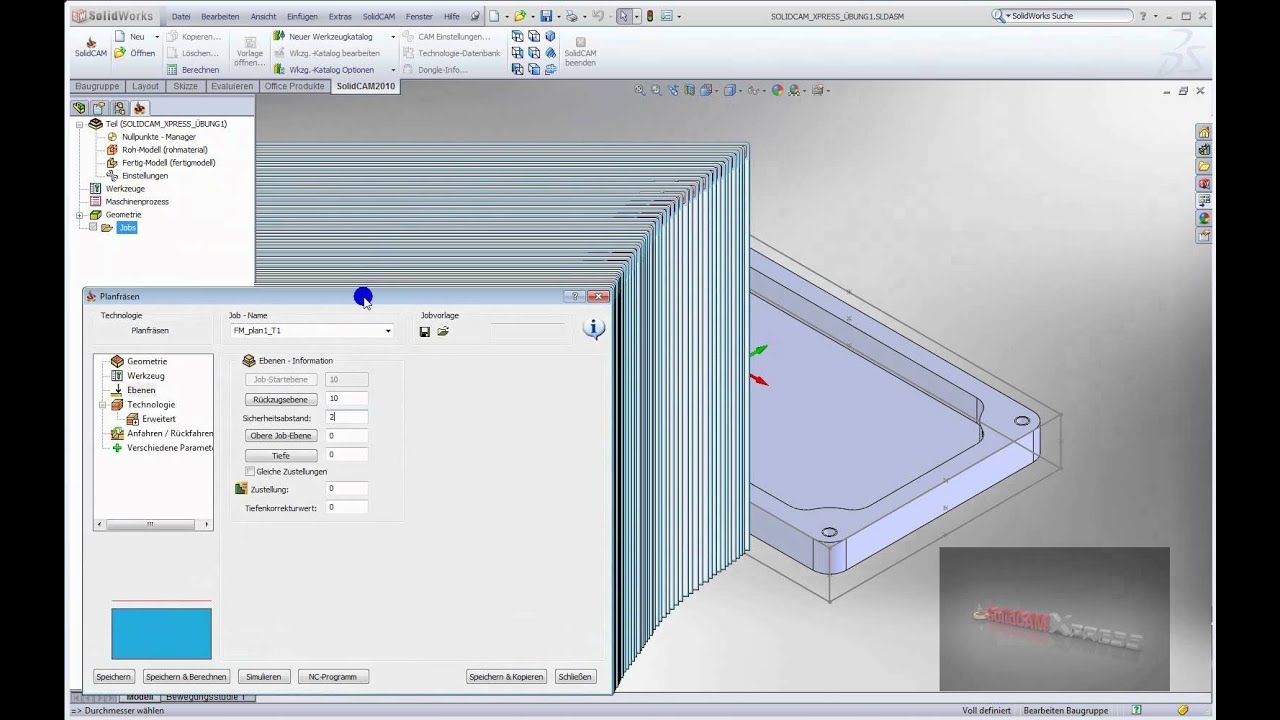Open the view orientation dropdown arrow

coord(715,90)
